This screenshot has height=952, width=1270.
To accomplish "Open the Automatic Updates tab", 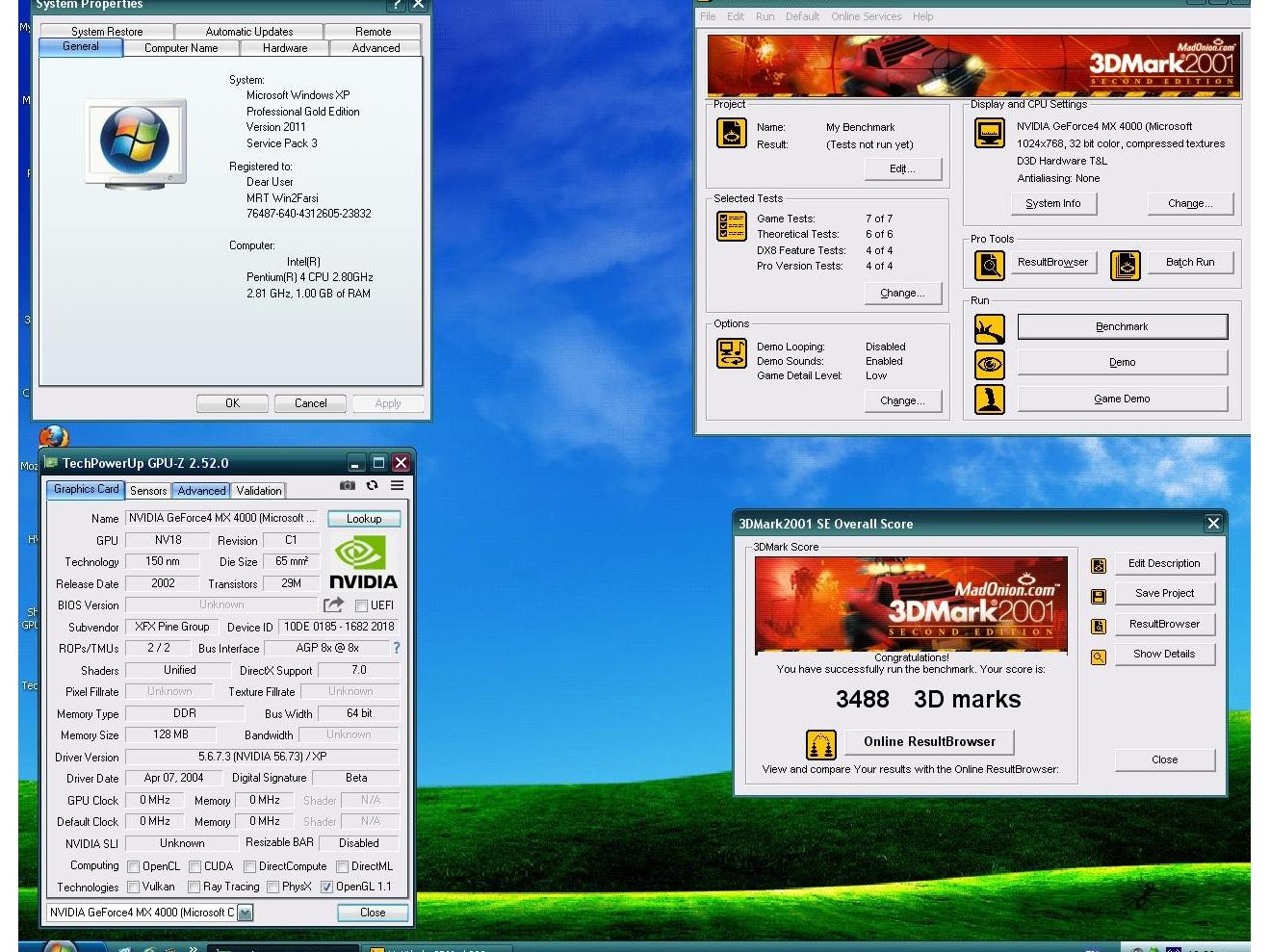I will click(x=249, y=32).
